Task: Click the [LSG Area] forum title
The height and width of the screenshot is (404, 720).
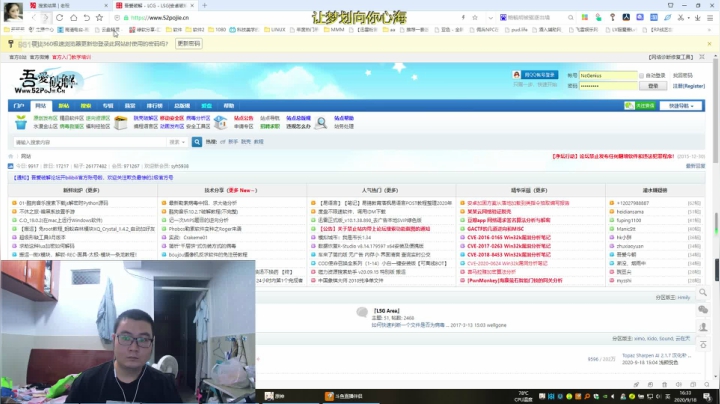Action: click(387, 311)
